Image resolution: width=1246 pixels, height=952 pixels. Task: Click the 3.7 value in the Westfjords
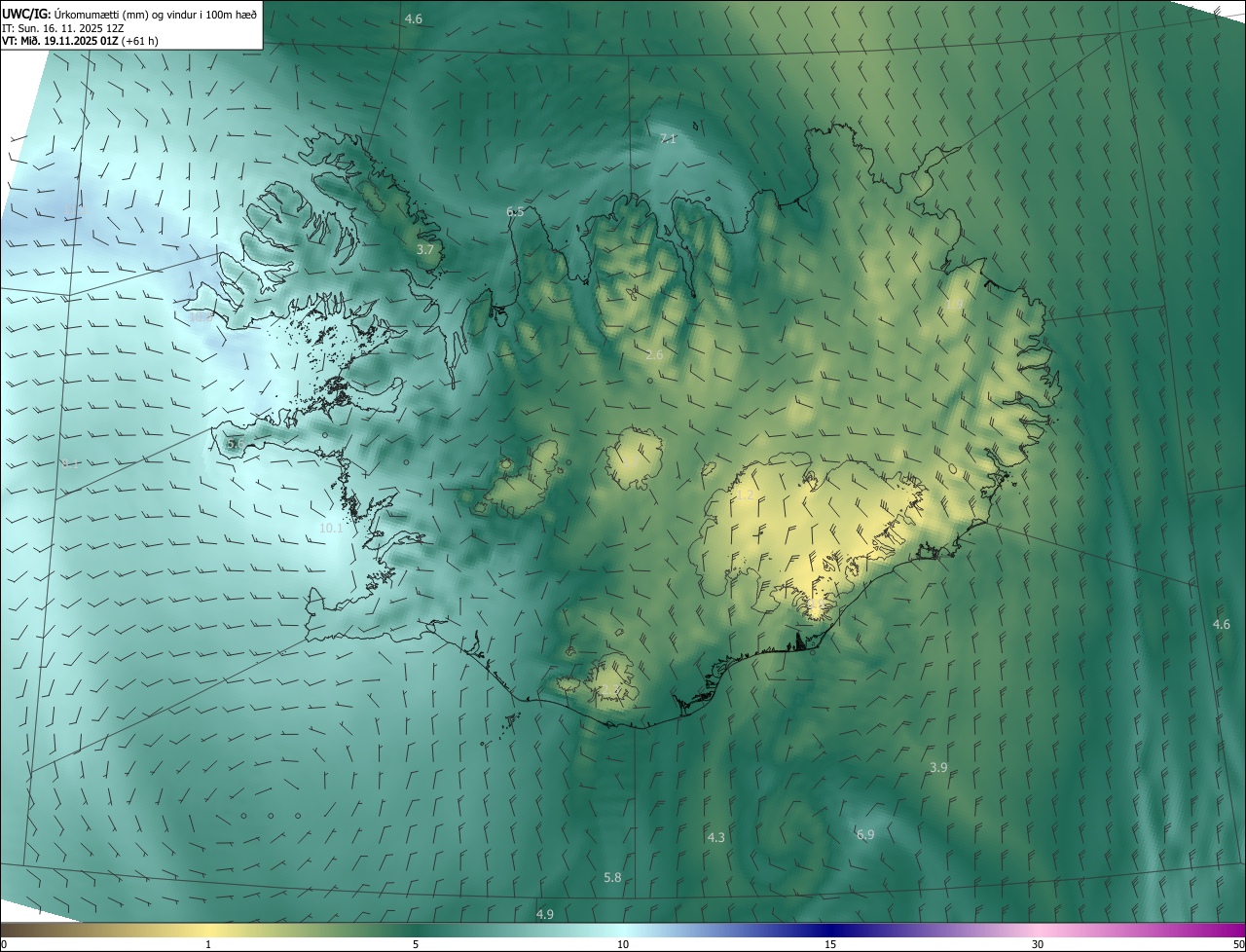(x=425, y=250)
